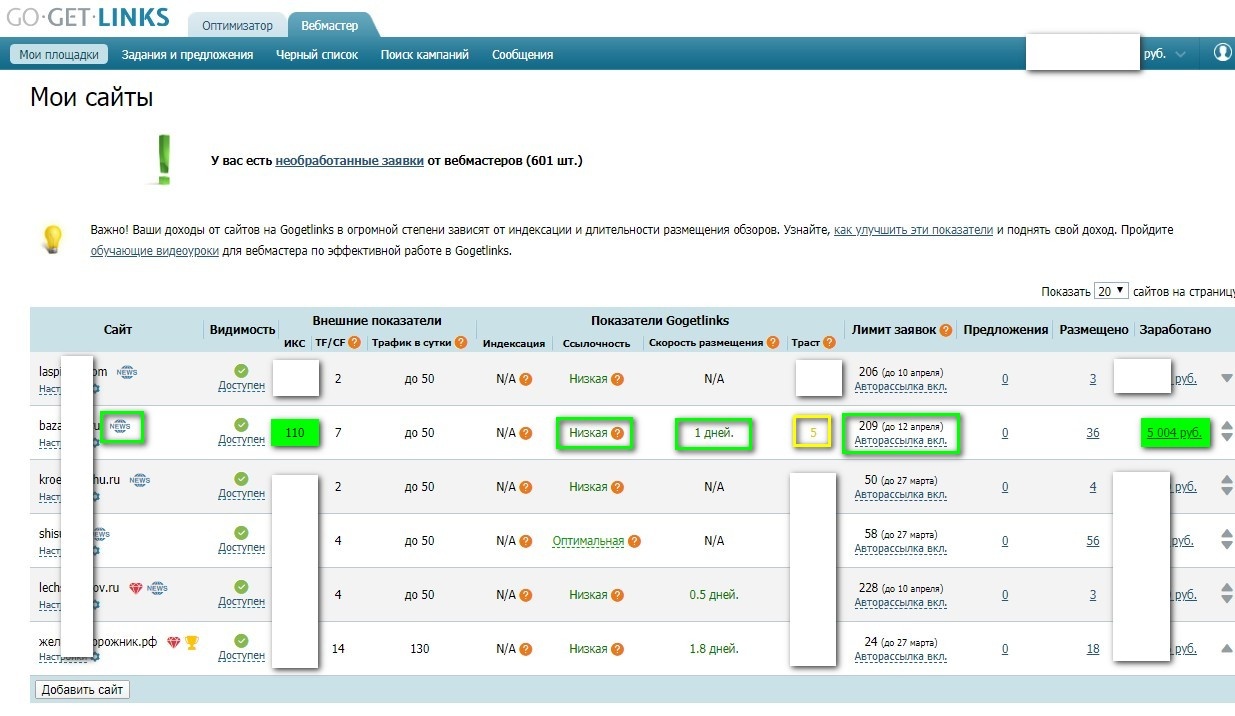Screen dimensions: 1235x716
Task: Move the 24-limit site up with the arrow
Action: 1227,649
